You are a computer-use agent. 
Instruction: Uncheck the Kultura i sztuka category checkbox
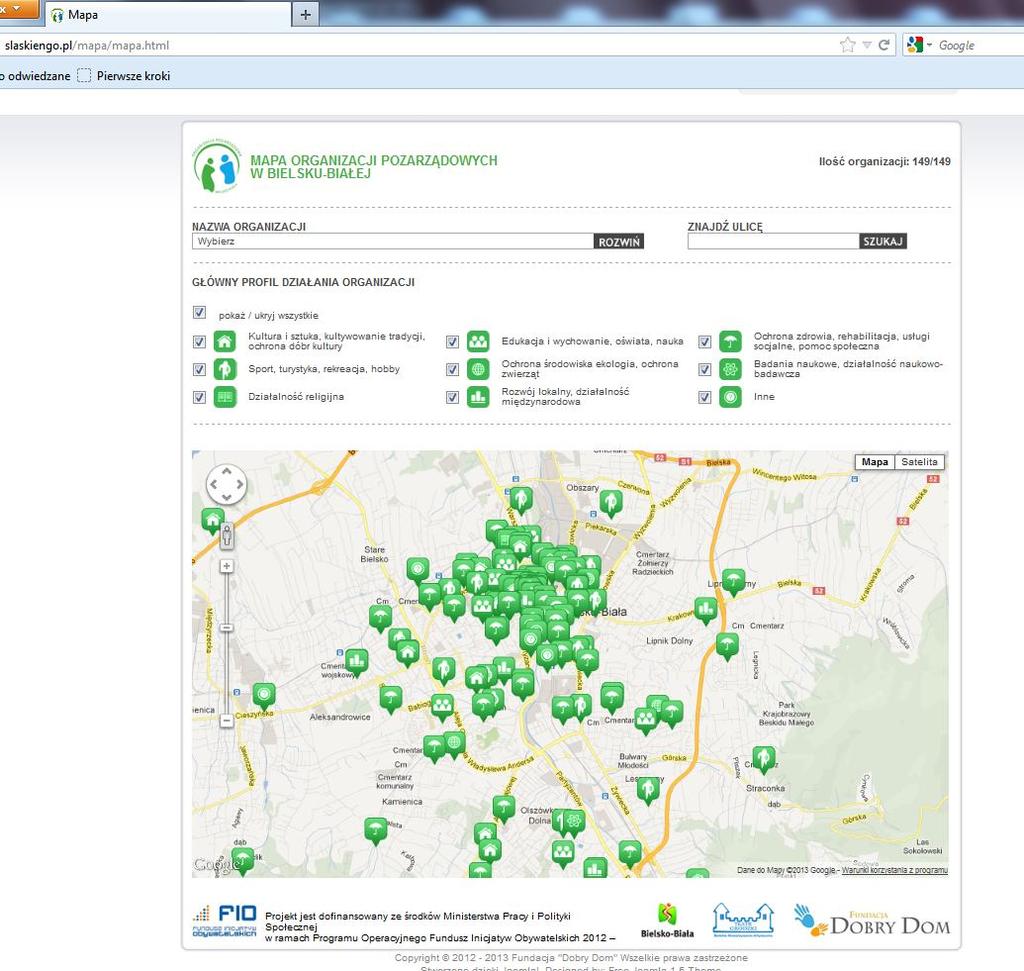click(199, 342)
